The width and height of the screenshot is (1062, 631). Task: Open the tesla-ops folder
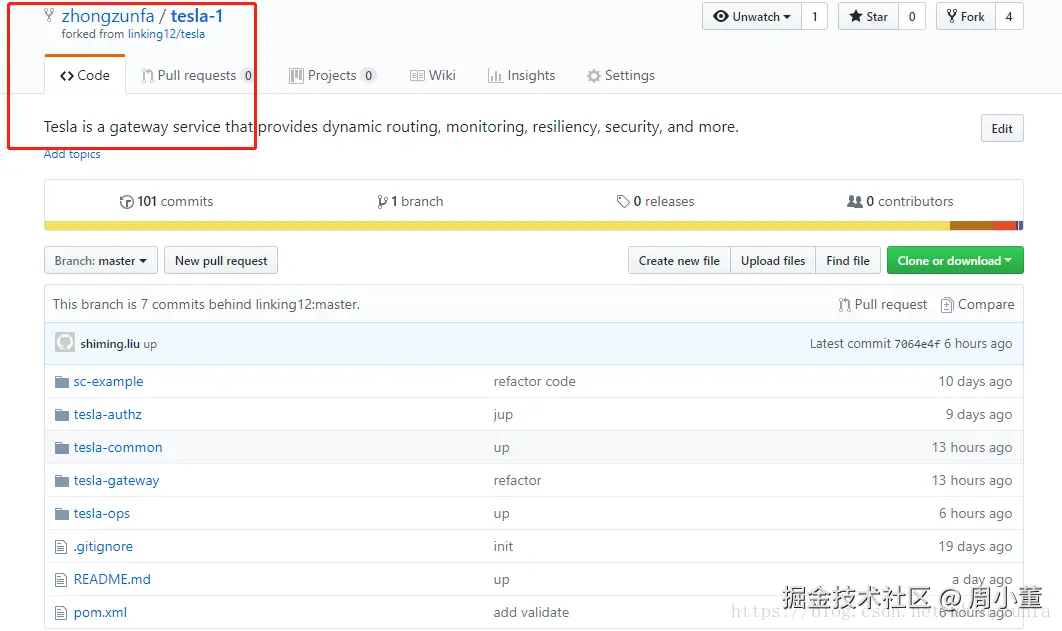102,514
